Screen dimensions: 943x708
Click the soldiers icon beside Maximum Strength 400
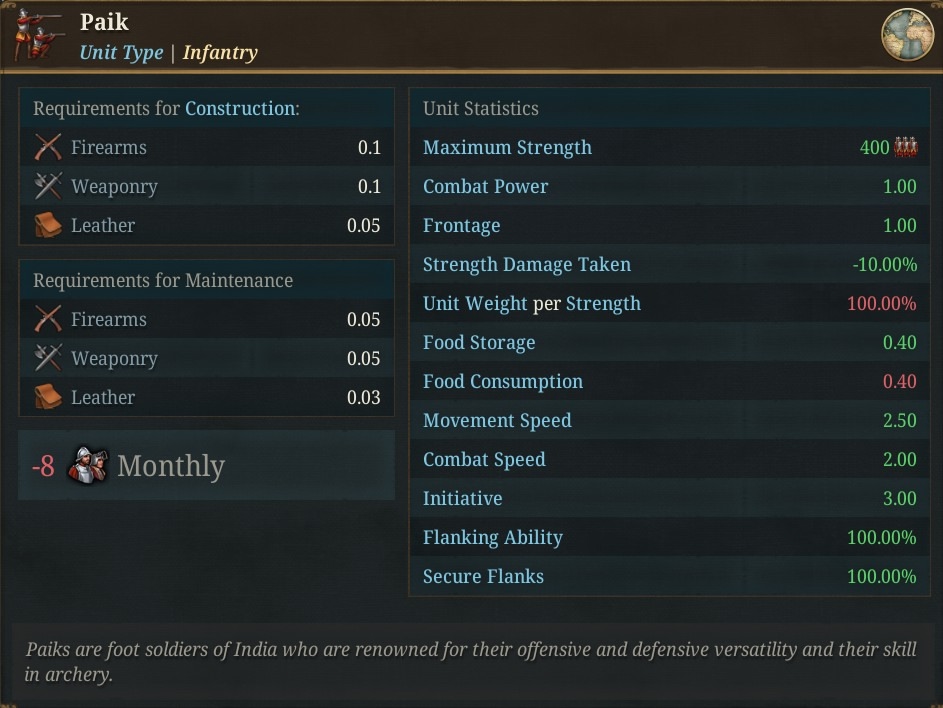coord(905,147)
